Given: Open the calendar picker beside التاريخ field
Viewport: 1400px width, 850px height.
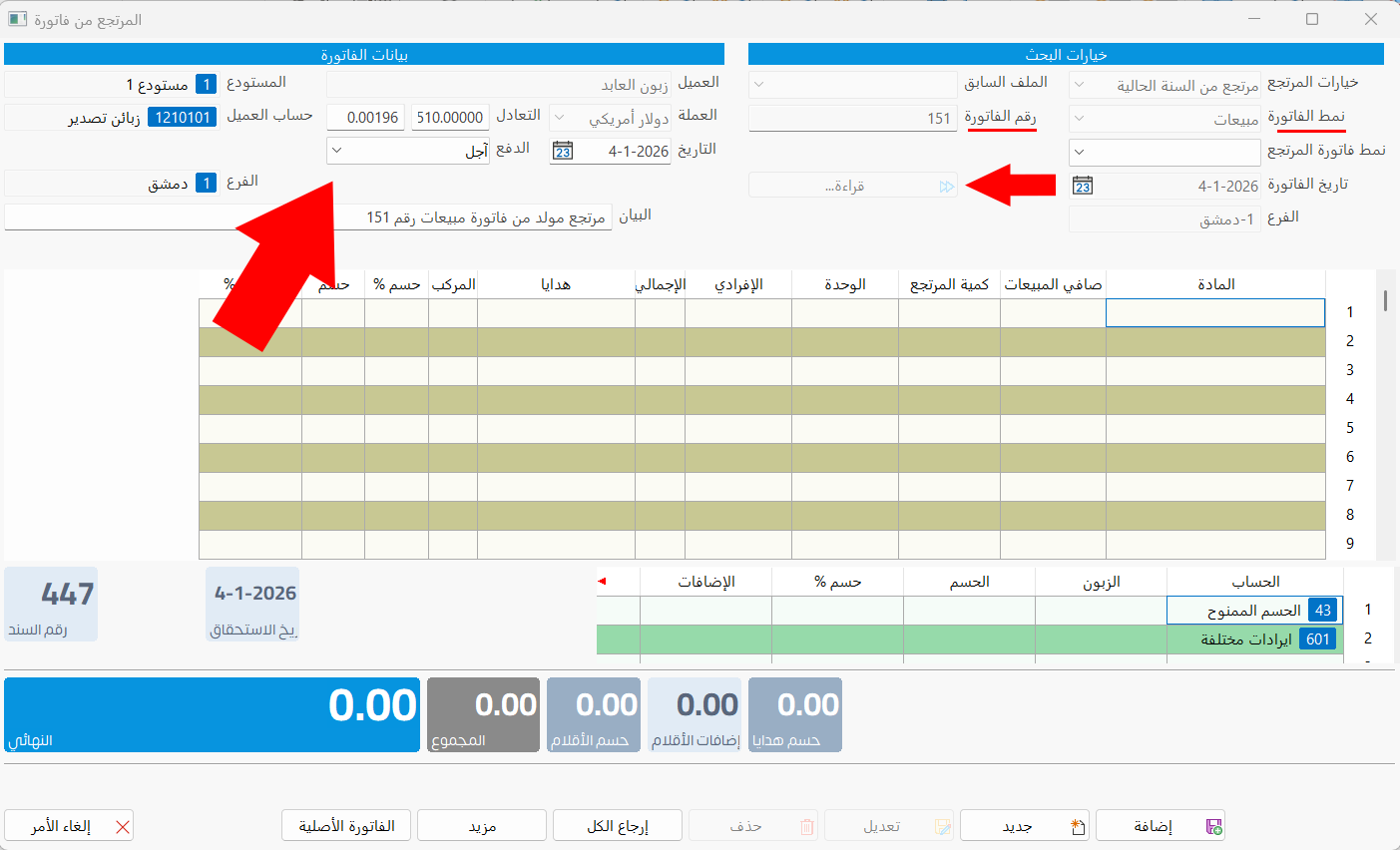Looking at the screenshot, I should pos(562,150).
